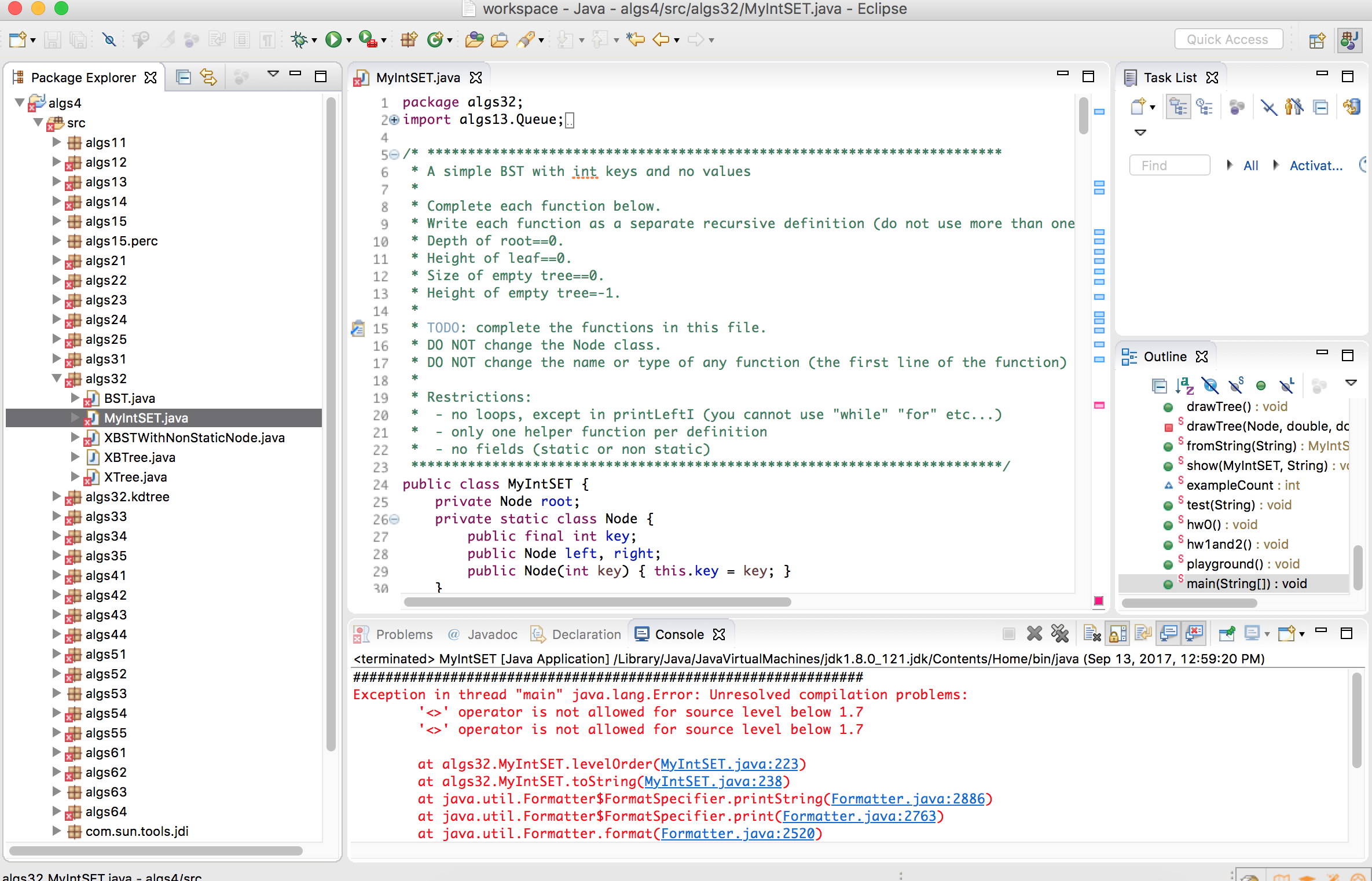Viewport: 1372px width, 881px height.
Task: Switch to the Javadoc tab
Action: [x=491, y=634]
